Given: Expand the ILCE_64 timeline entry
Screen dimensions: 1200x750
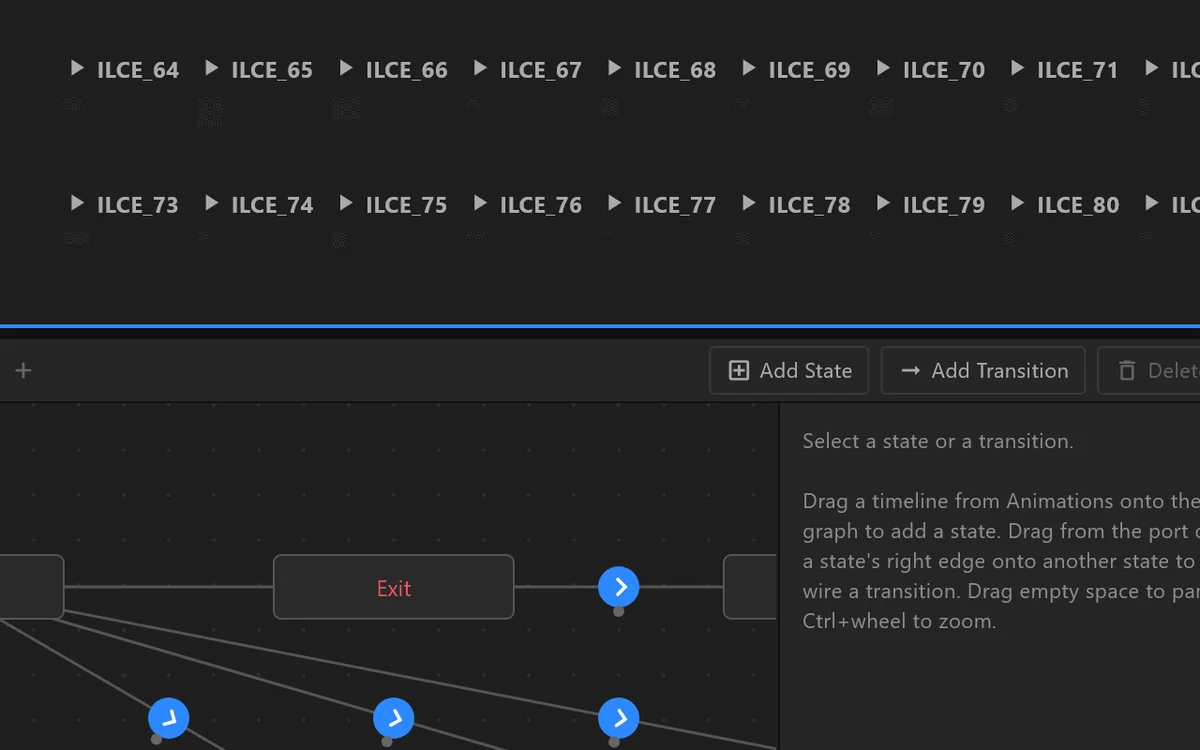Looking at the screenshot, I should click(77, 68).
